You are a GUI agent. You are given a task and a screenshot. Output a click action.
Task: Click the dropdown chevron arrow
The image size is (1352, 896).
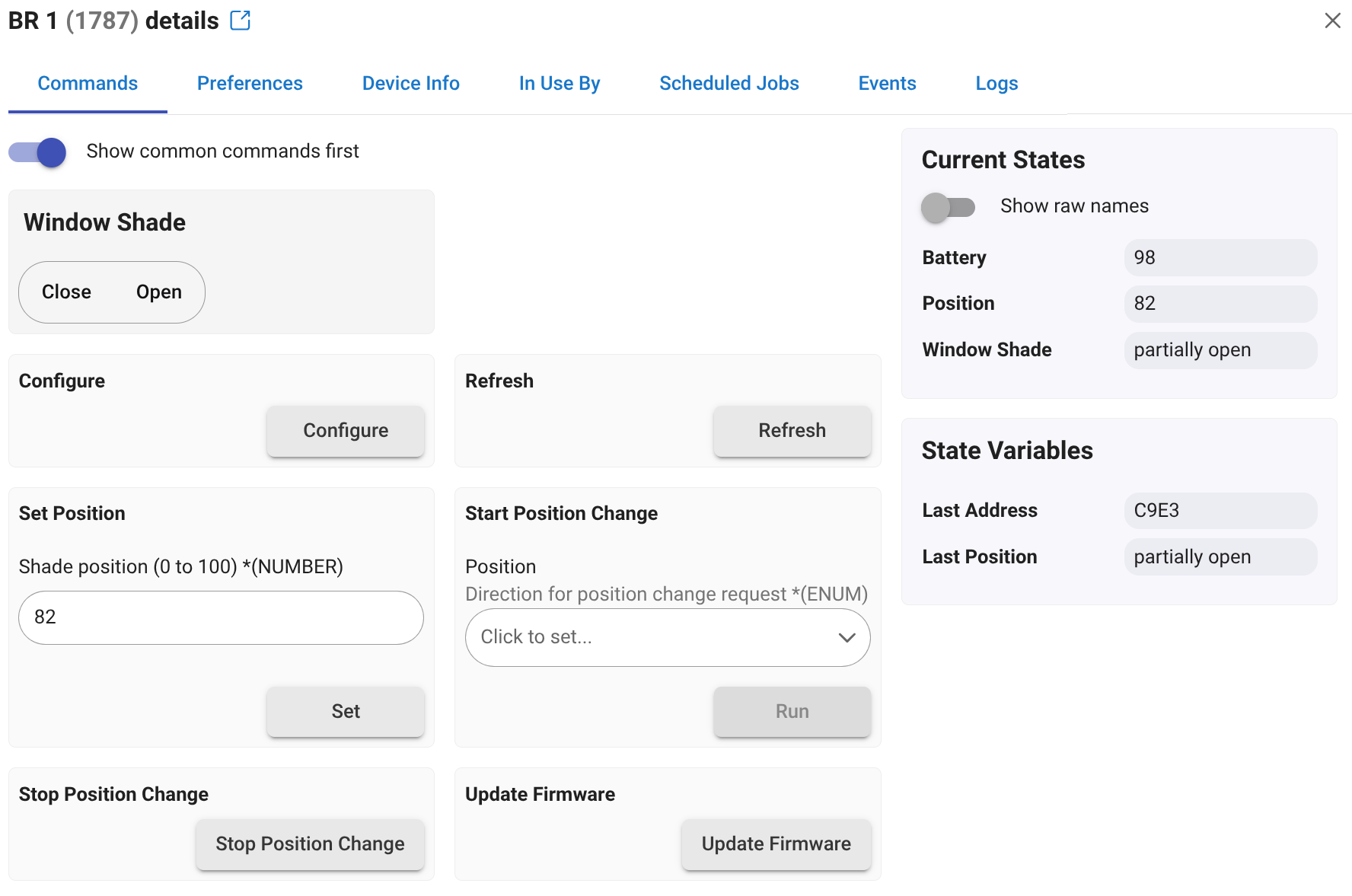(x=847, y=637)
